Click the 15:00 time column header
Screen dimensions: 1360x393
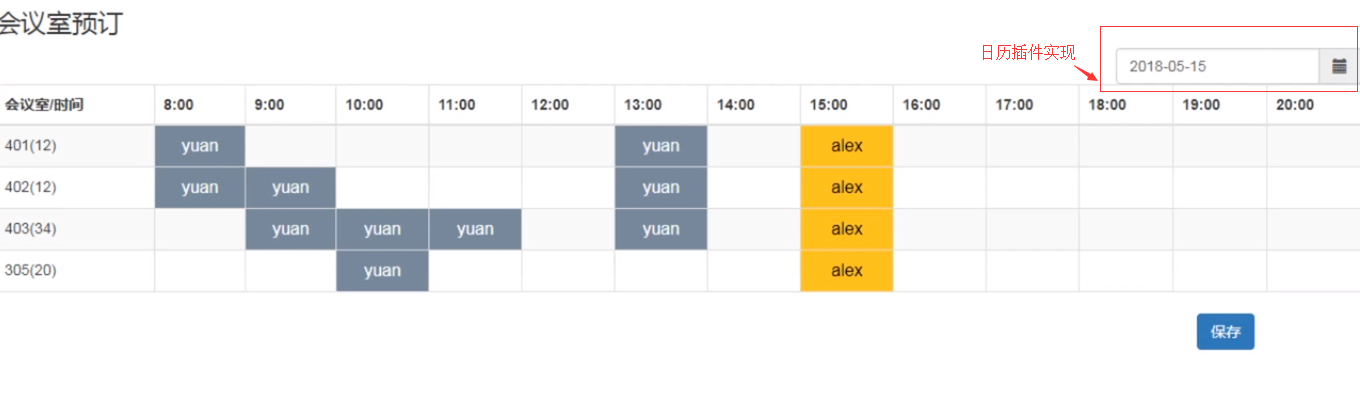pos(828,105)
